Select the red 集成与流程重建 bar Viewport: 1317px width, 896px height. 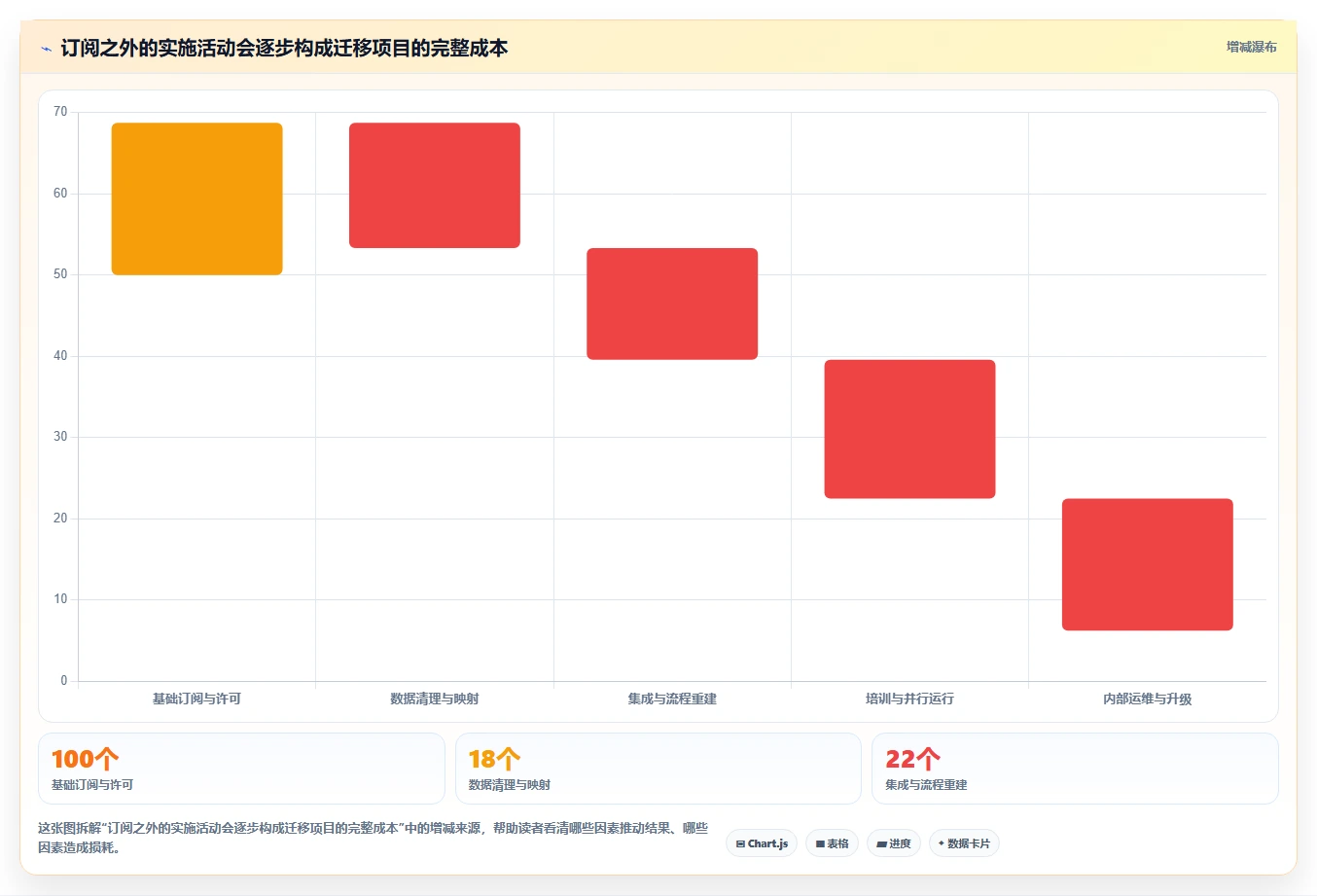[x=672, y=304]
